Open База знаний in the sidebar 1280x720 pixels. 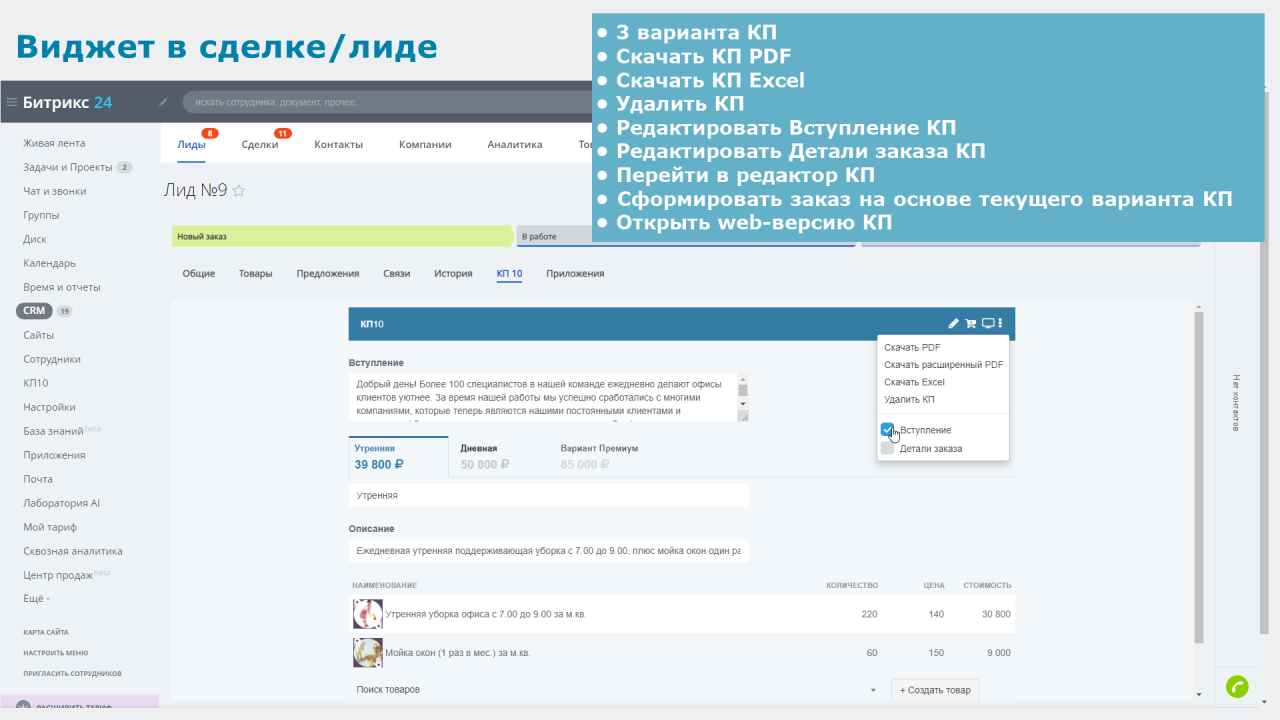click(54, 431)
